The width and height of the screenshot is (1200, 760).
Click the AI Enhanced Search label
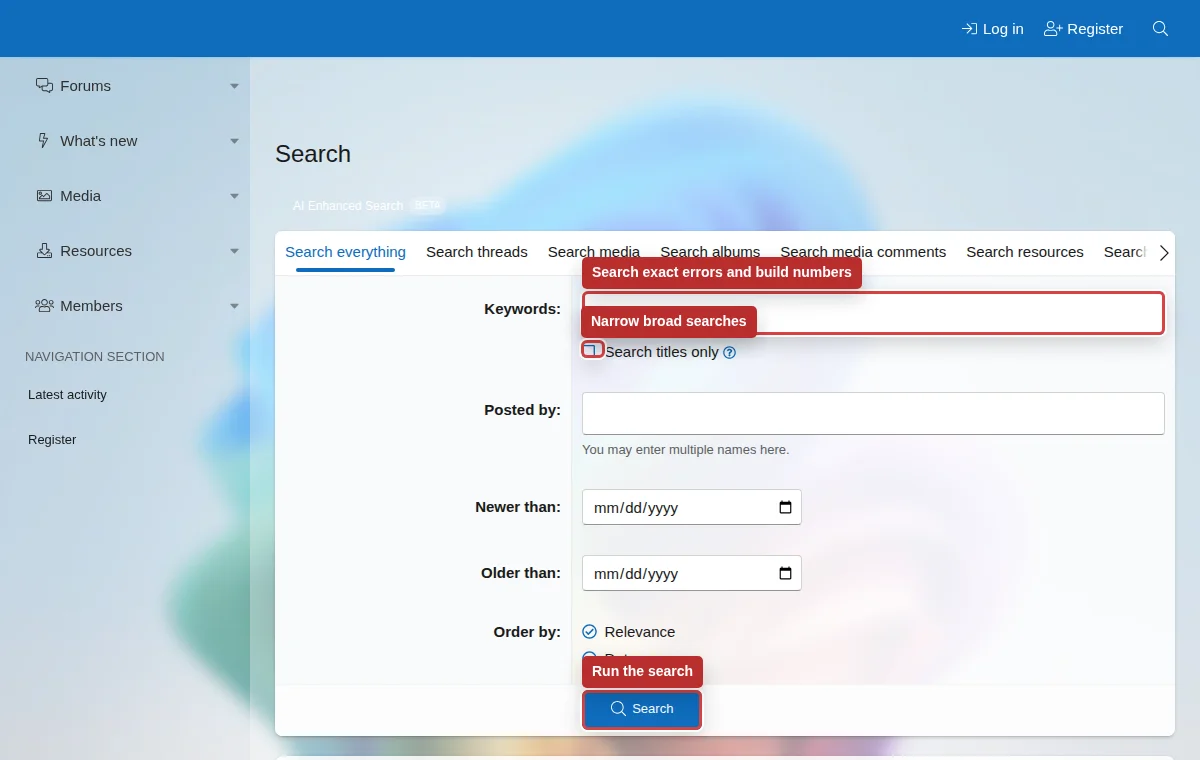pyautogui.click(x=348, y=205)
